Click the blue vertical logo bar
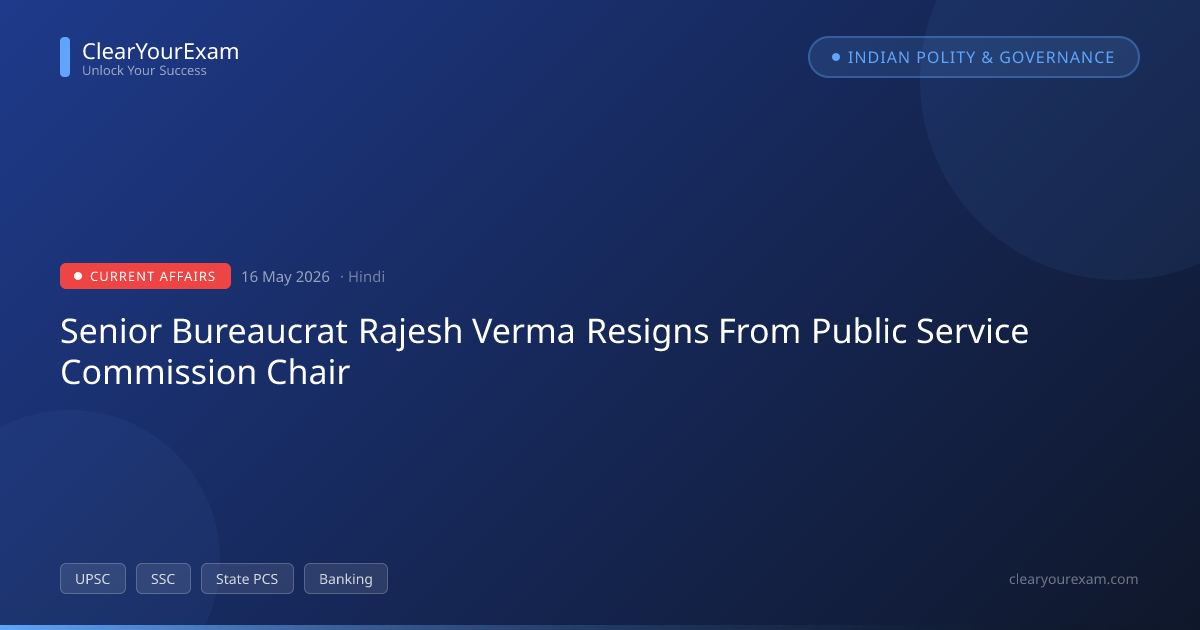 click(65, 57)
